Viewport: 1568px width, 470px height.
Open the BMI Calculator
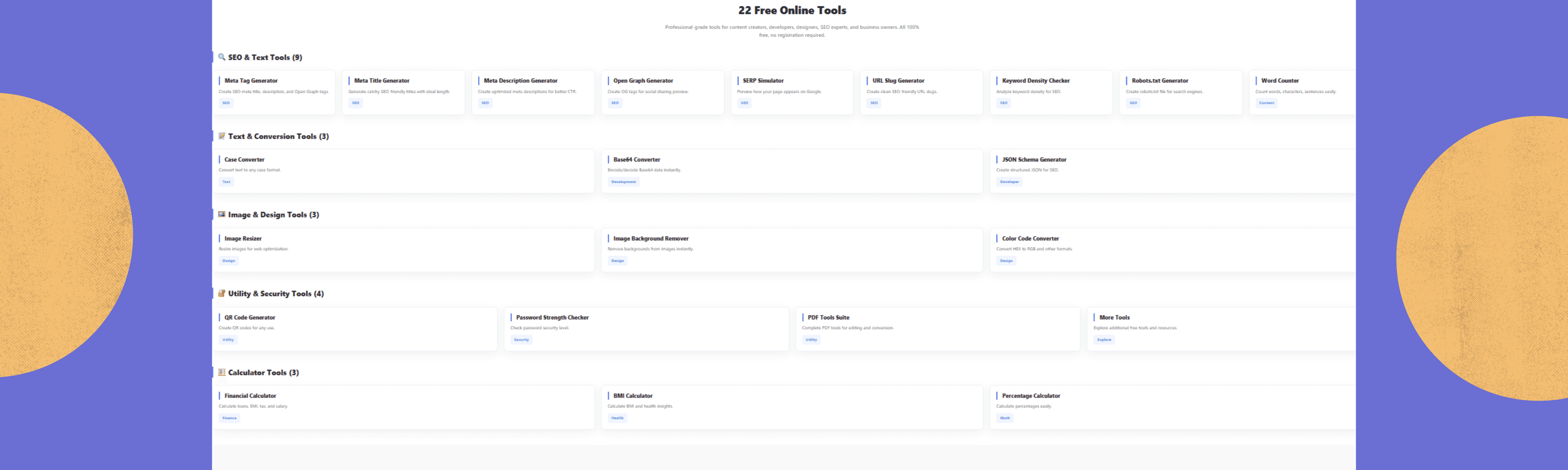[633, 395]
